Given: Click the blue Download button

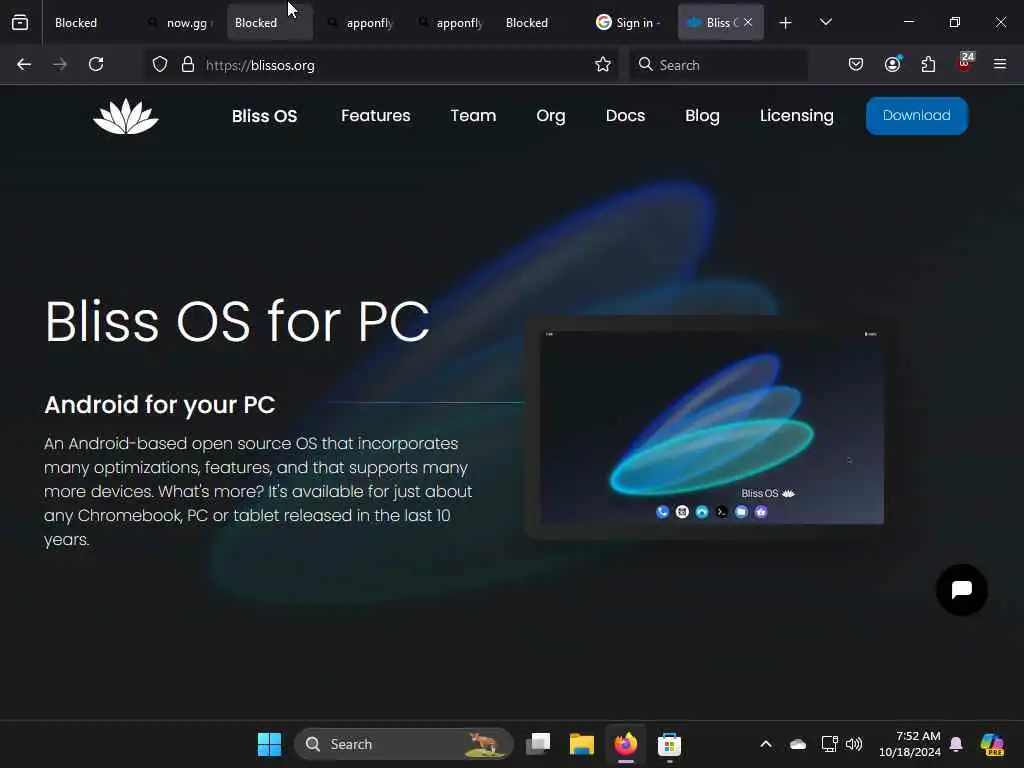Looking at the screenshot, I should pyautogui.click(x=916, y=116).
